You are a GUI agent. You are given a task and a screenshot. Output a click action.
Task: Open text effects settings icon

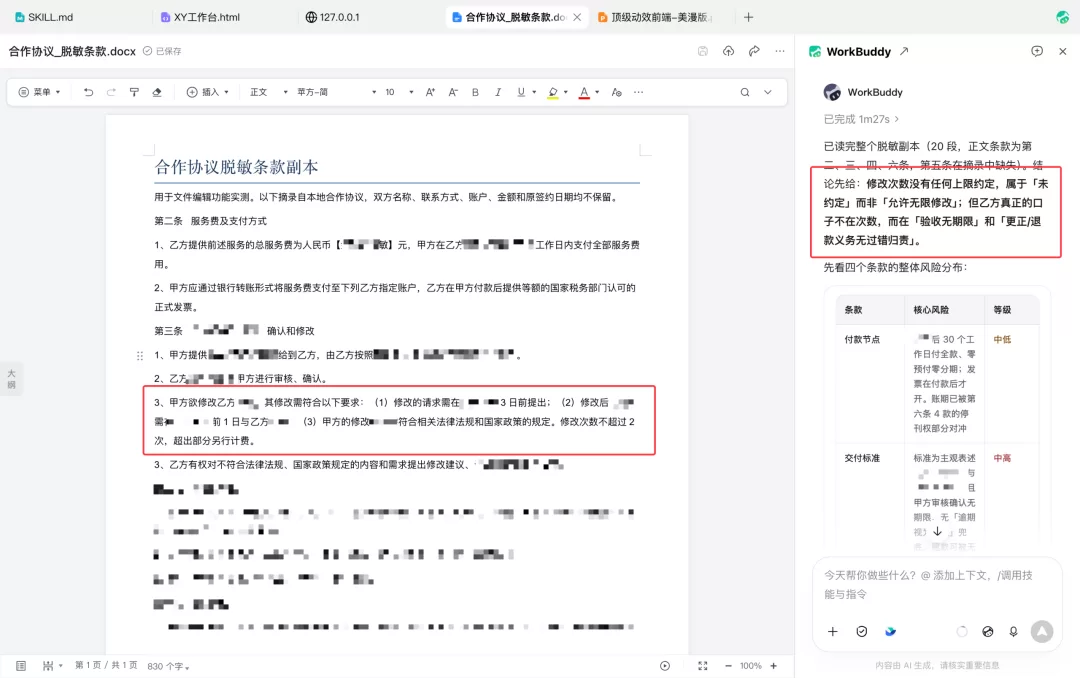pos(616,92)
